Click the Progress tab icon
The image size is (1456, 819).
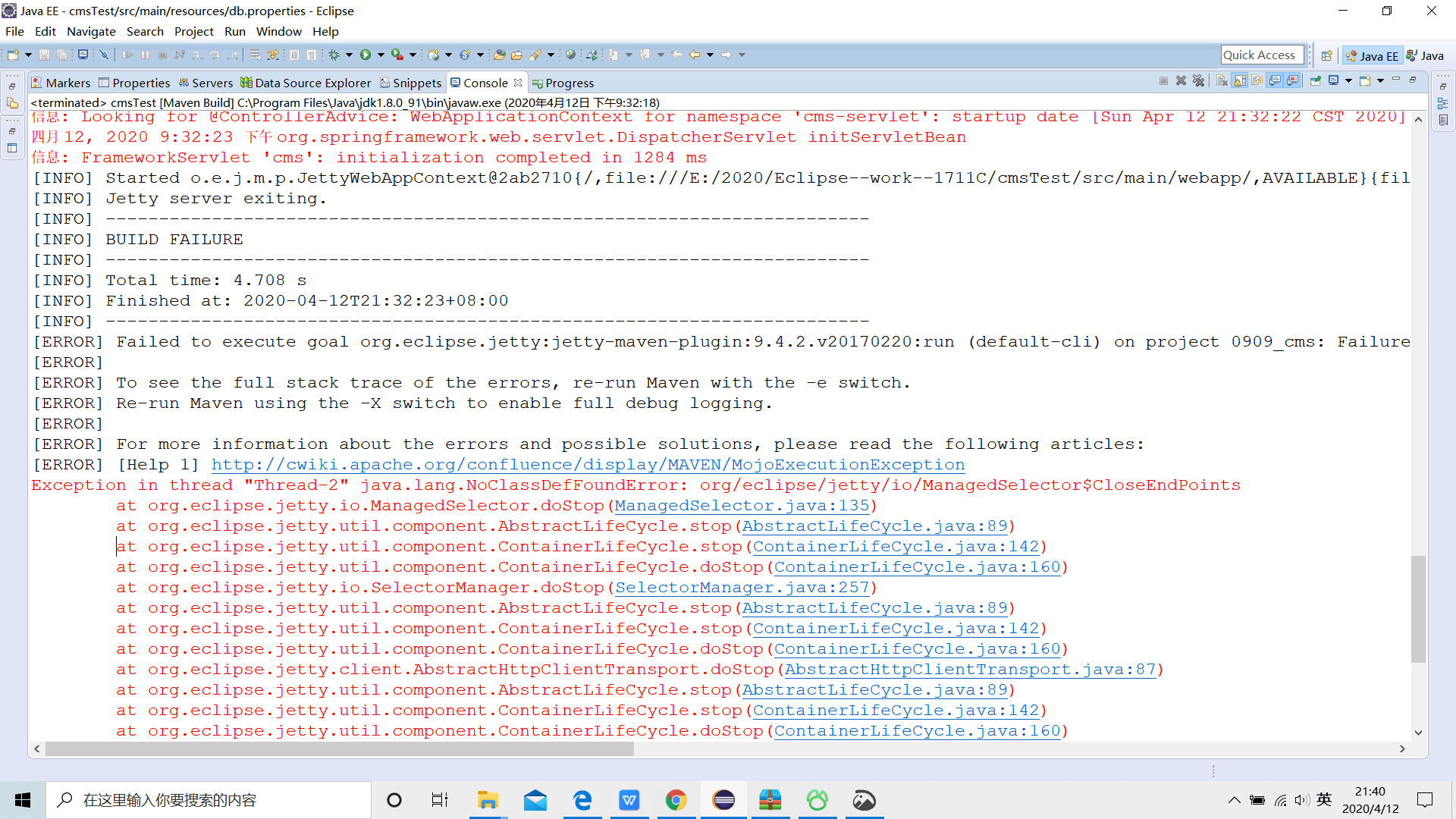(x=539, y=83)
